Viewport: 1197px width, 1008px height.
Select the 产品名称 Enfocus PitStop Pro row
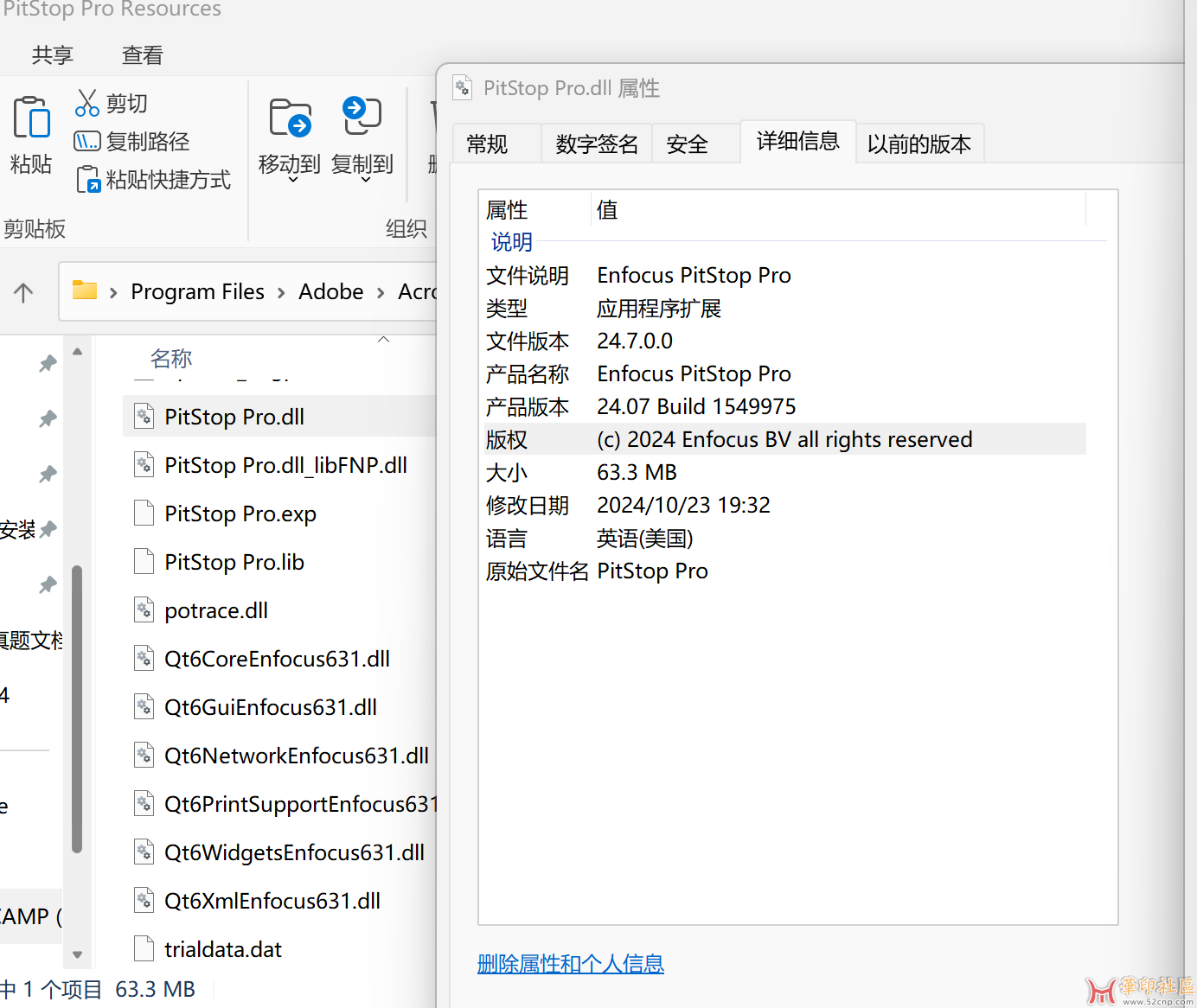[x=784, y=373]
